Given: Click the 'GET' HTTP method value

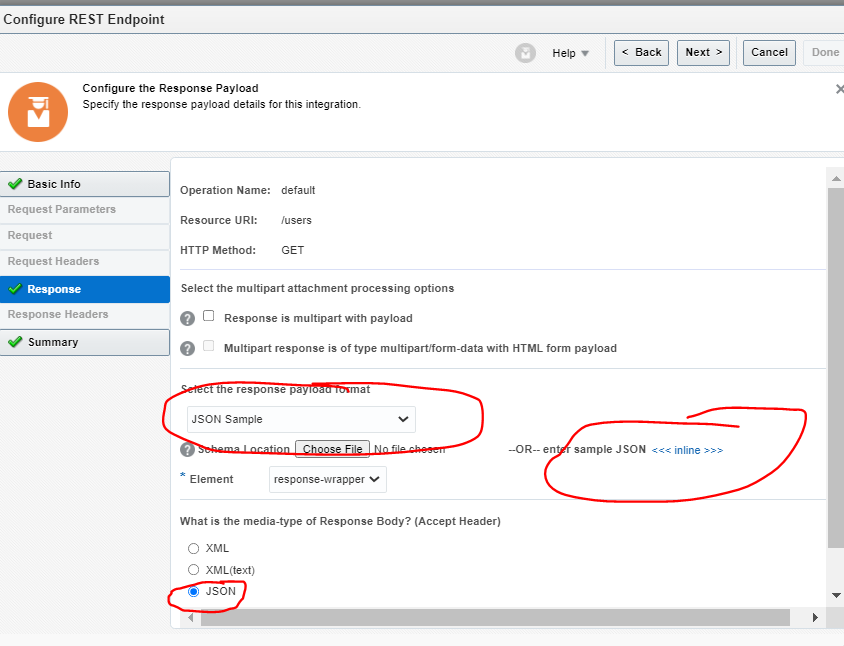Looking at the screenshot, I should (292, 250).
